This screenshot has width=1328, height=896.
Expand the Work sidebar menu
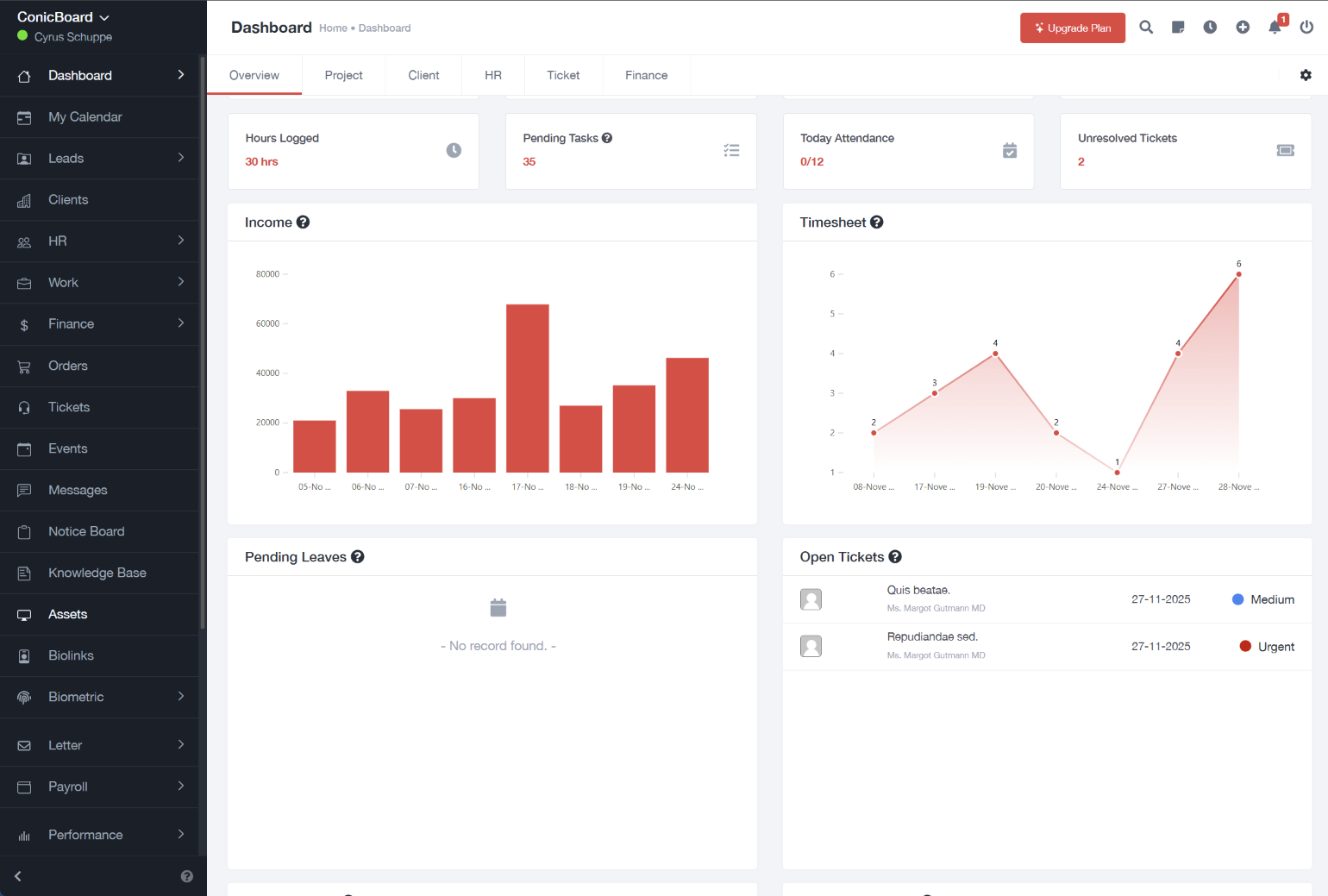(99, 283)
